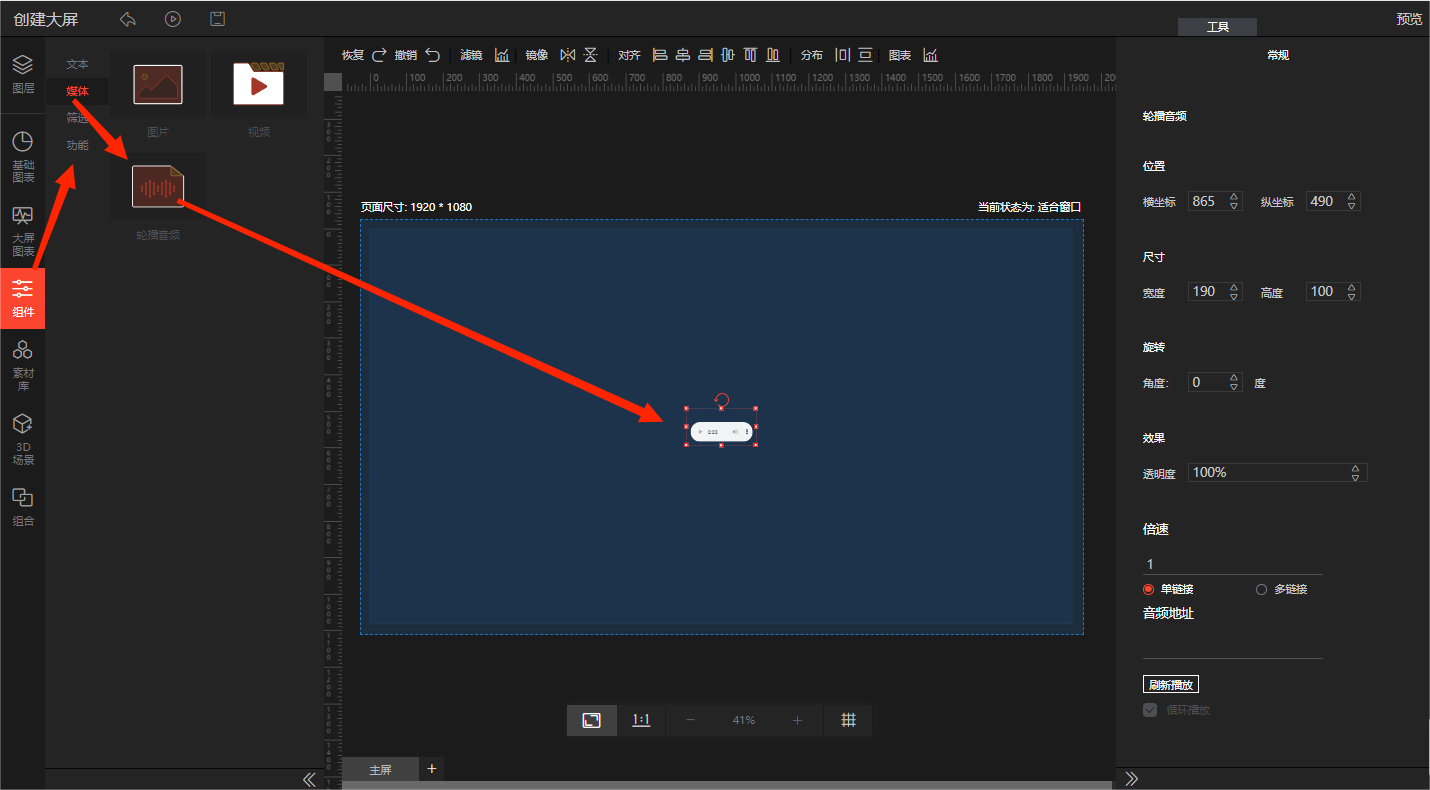Collapse the right properties panel
Viewport: 1430px width, 790px height.
[1132, 779]
